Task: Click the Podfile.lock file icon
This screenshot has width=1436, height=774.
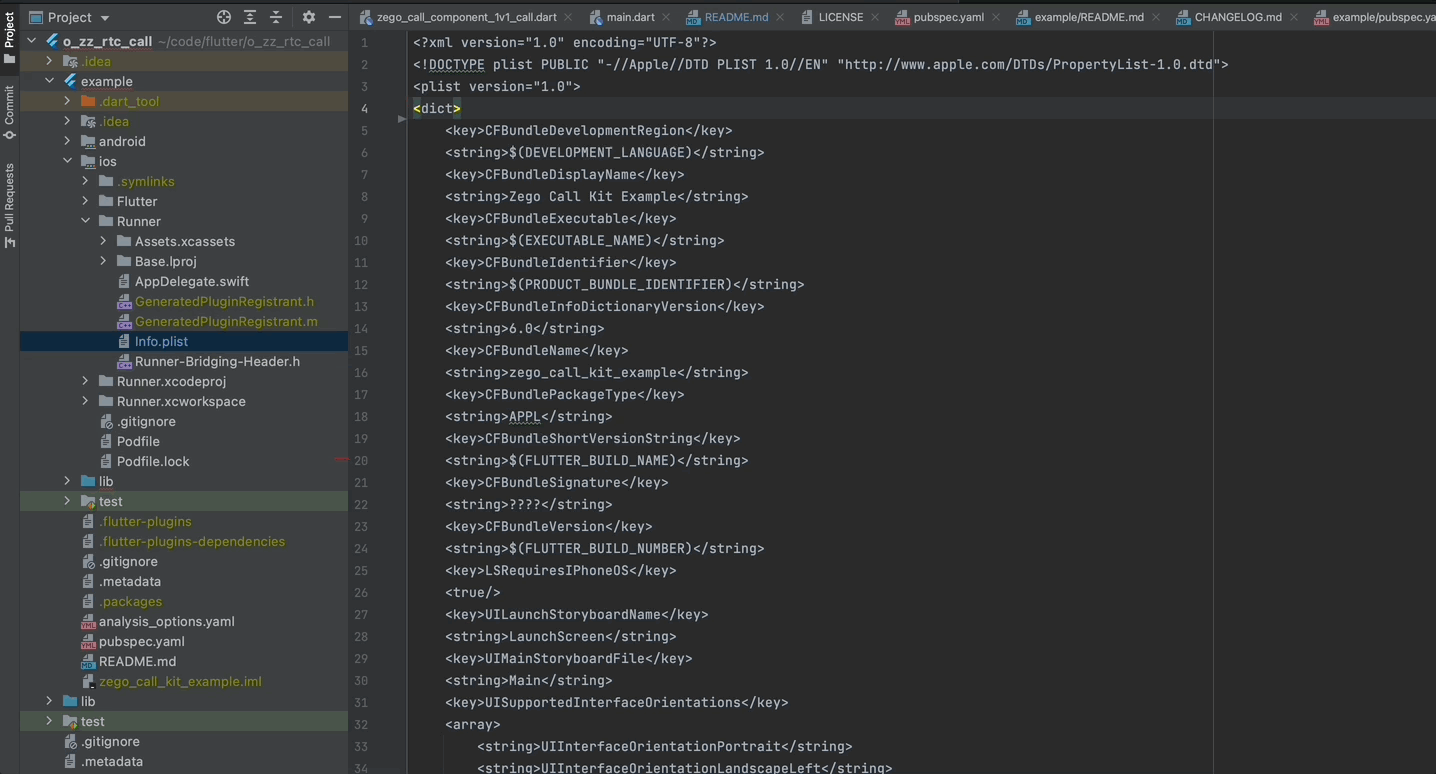Action: (x=106, y=461)
